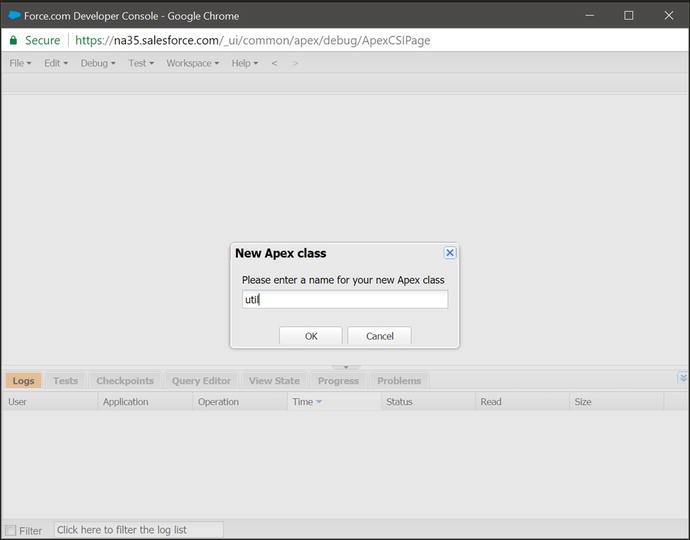This screenshot has height=540, width=690.
Task: Open the Test menu
Action: pos(141,63)
